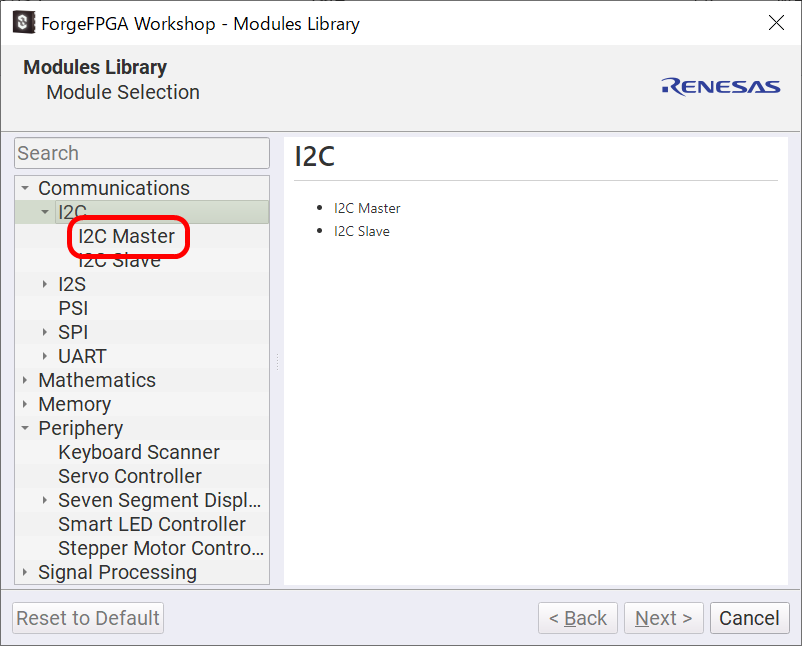The height and width of the screenshot is (646, 802).
Task: Collapse the Periphery category
Action: tap(25, 428)
